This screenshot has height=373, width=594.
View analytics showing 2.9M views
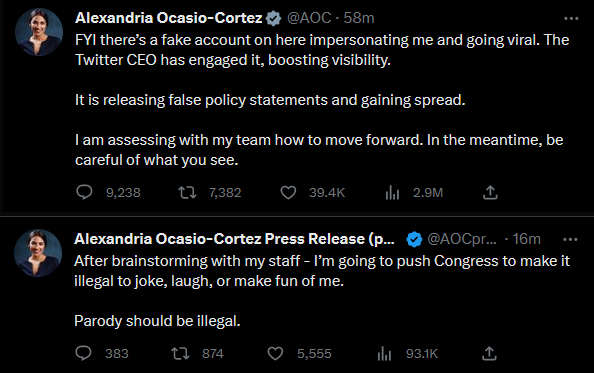392,193
